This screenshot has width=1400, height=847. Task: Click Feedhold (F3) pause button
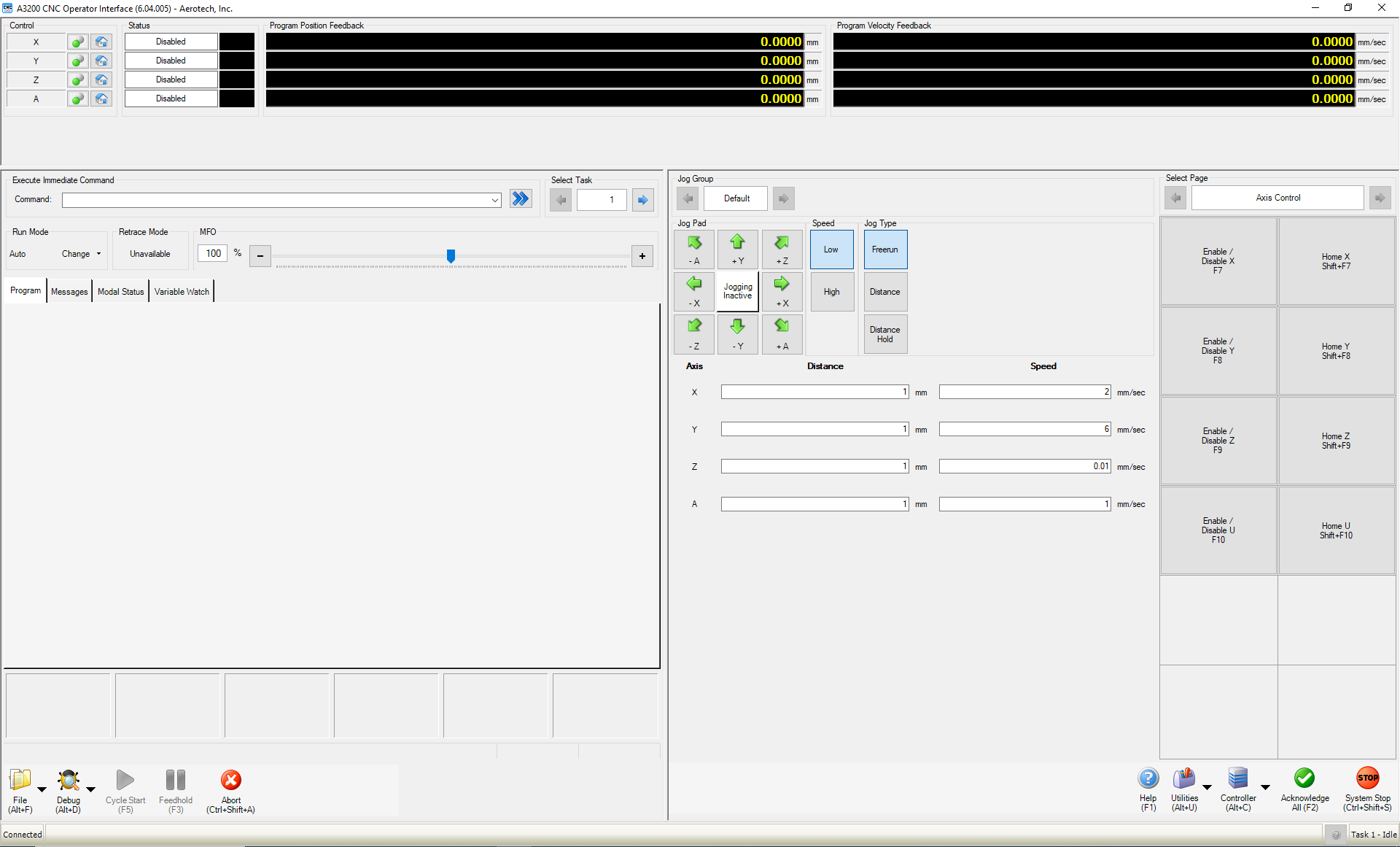pyautogui.click(x=176, y=791)
